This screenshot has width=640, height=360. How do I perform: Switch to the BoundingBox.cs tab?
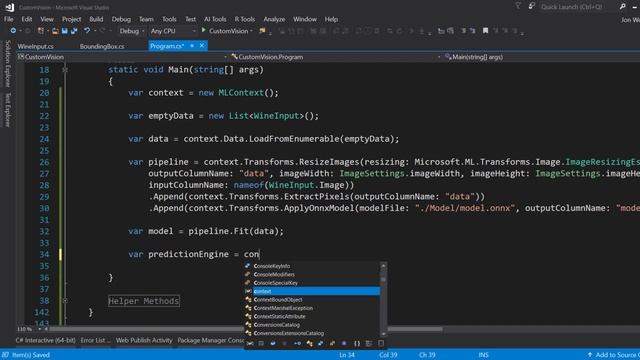pos(102,46)
